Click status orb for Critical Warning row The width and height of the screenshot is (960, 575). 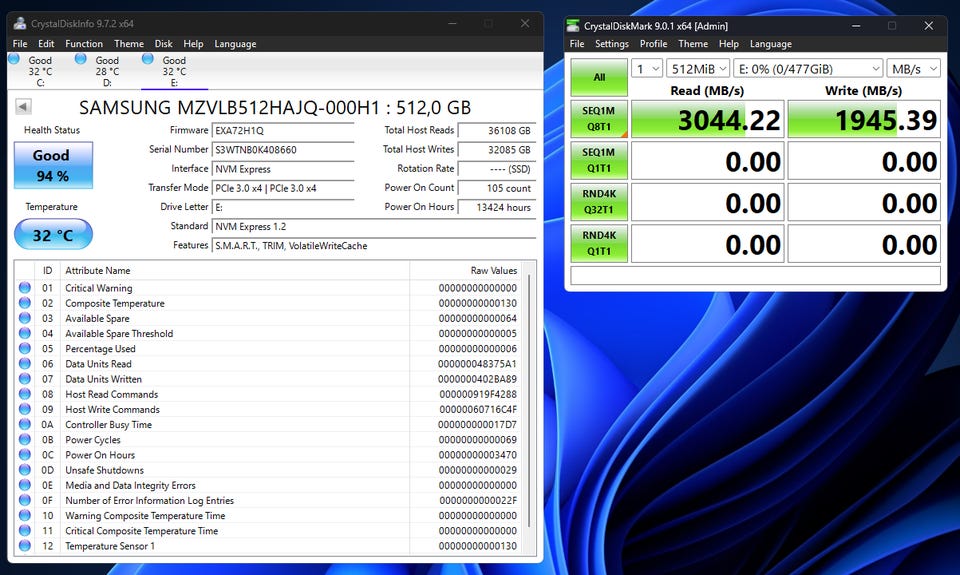[24, 287]
